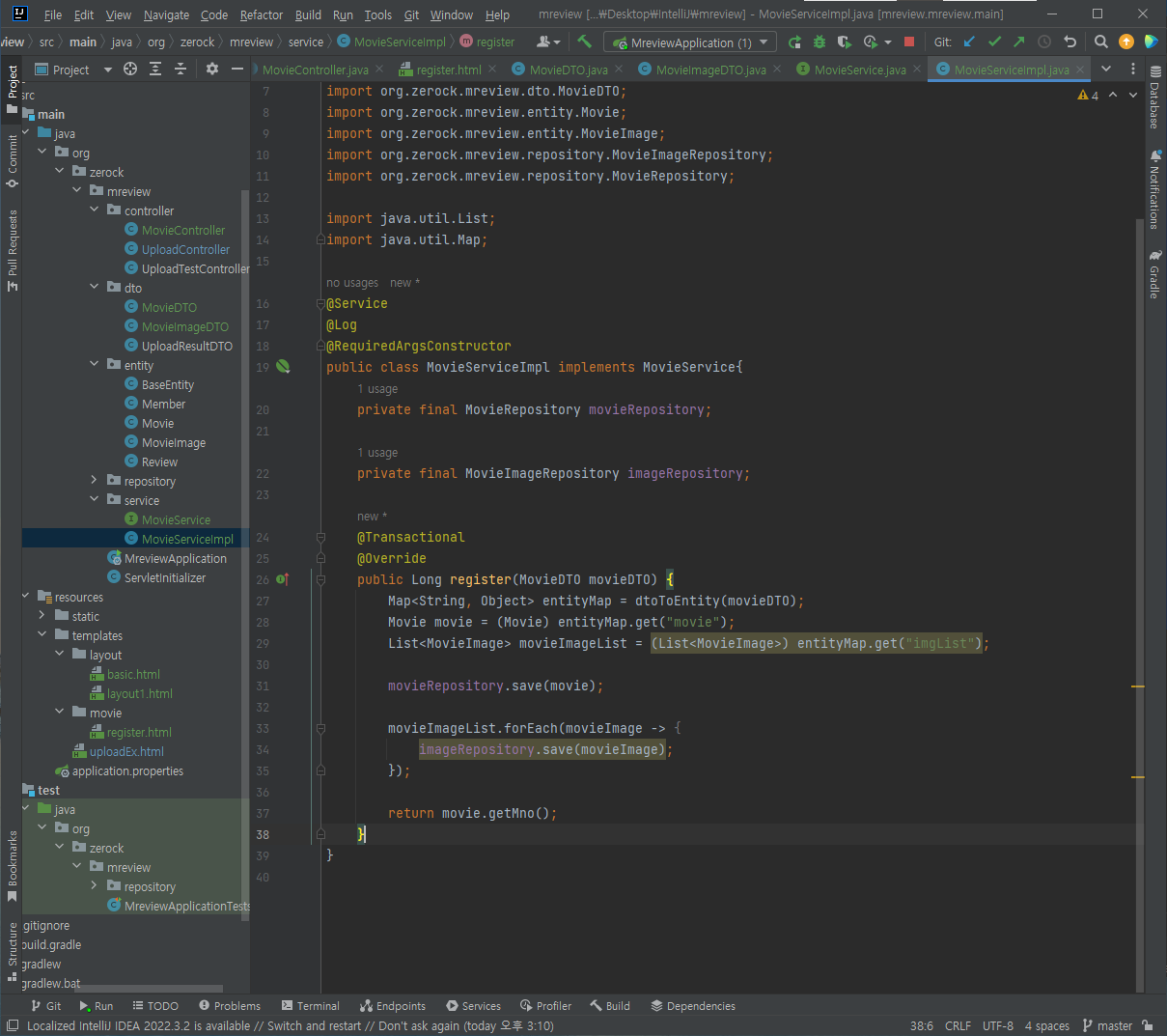Open the Tools menu
This screenshot has height=1036, width=1167.
click(377, 14)
